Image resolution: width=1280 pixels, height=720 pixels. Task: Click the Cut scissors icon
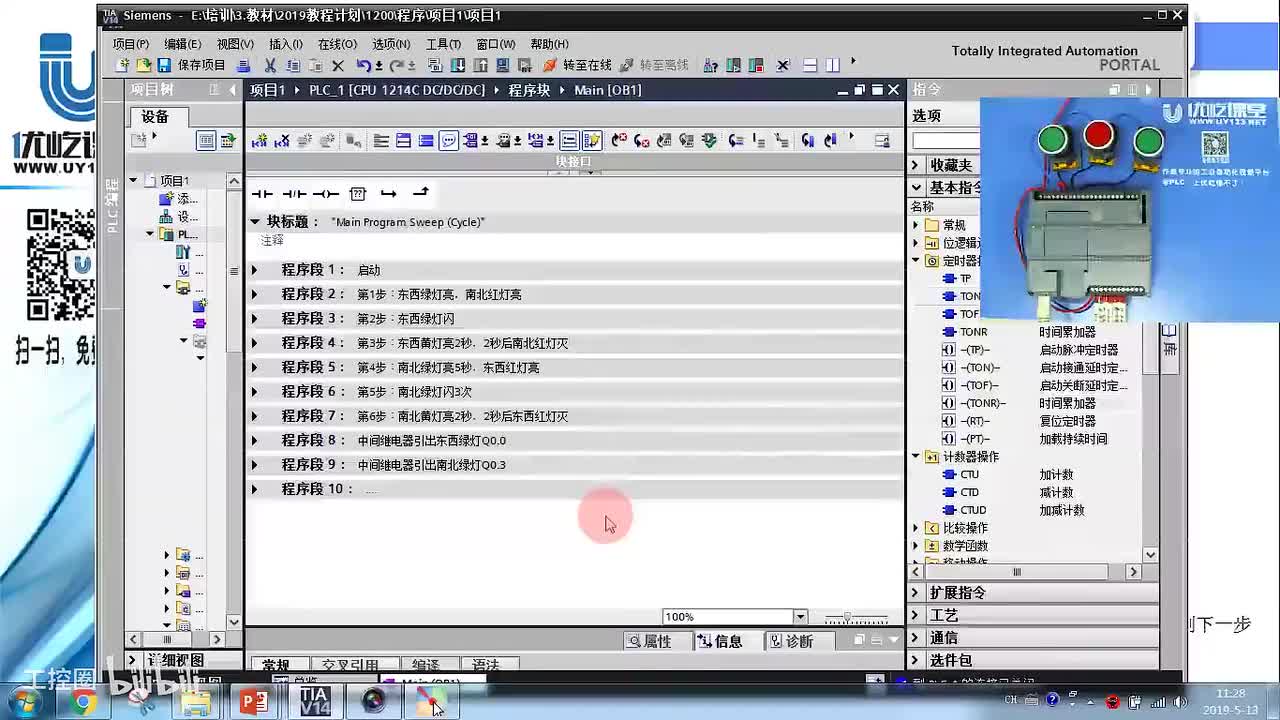pos(270,65)
